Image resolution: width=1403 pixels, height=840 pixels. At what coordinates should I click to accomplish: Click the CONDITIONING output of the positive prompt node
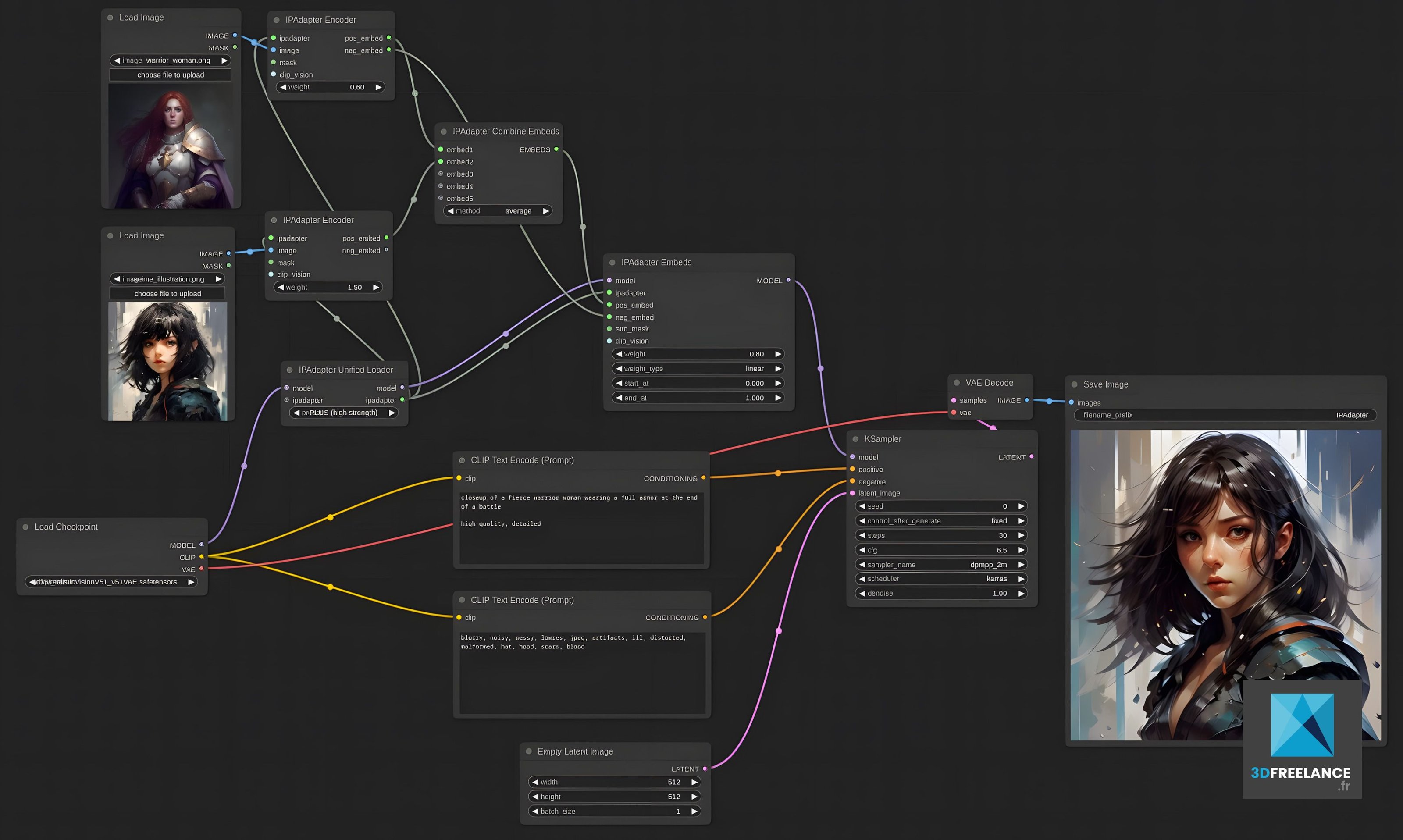704,478
